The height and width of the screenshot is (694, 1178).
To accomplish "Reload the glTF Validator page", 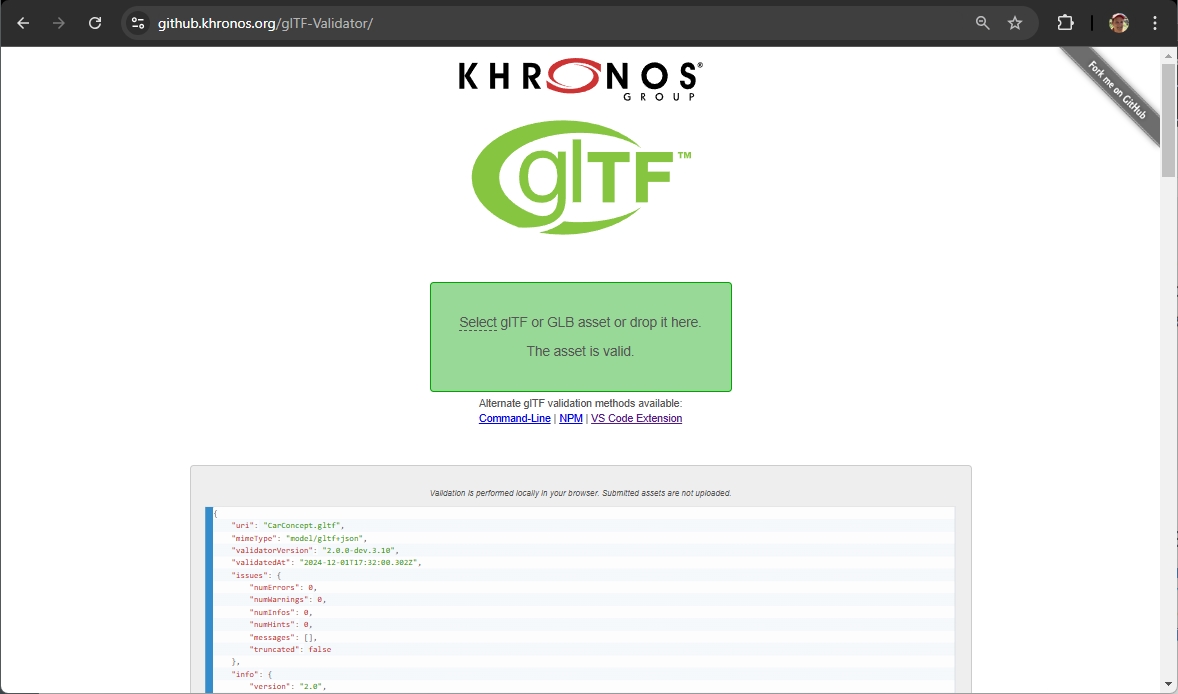I will (x=95, y=23).
